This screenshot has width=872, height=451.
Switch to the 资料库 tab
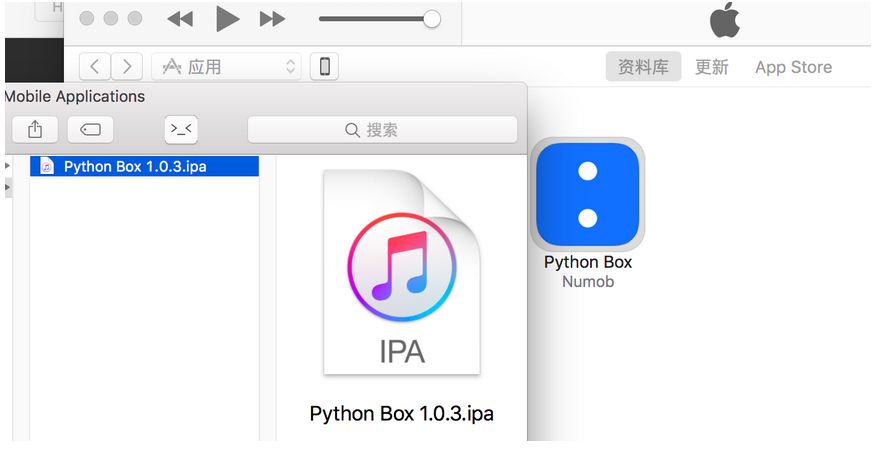(x=643, y=67)
